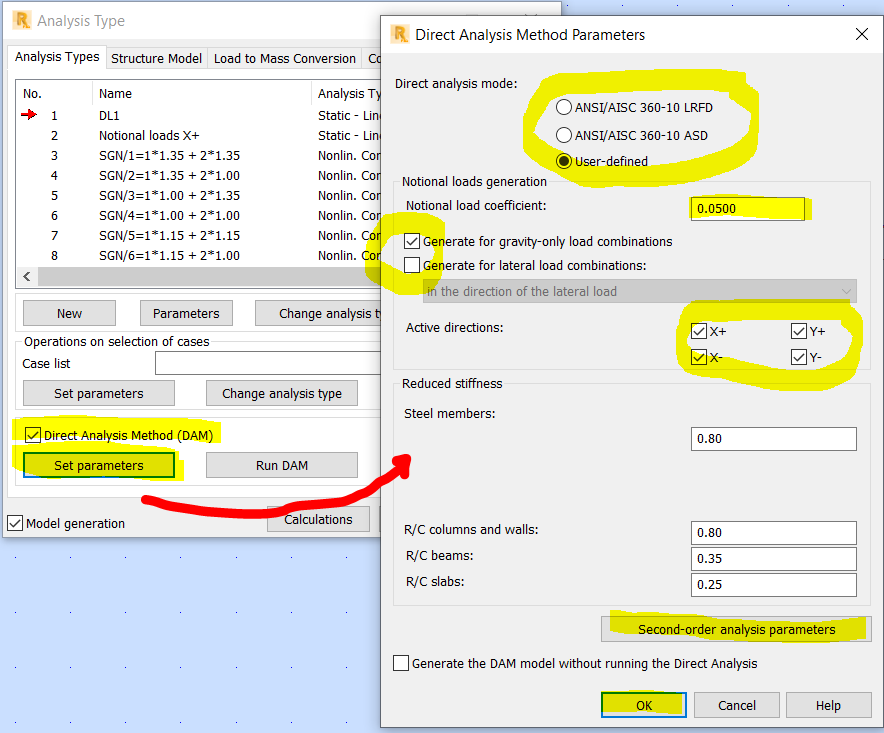This screenshot has width=884, height=733.
Task: Select the ANSI/AISC 360-10 LRFD option
Action: coord(563,106)
